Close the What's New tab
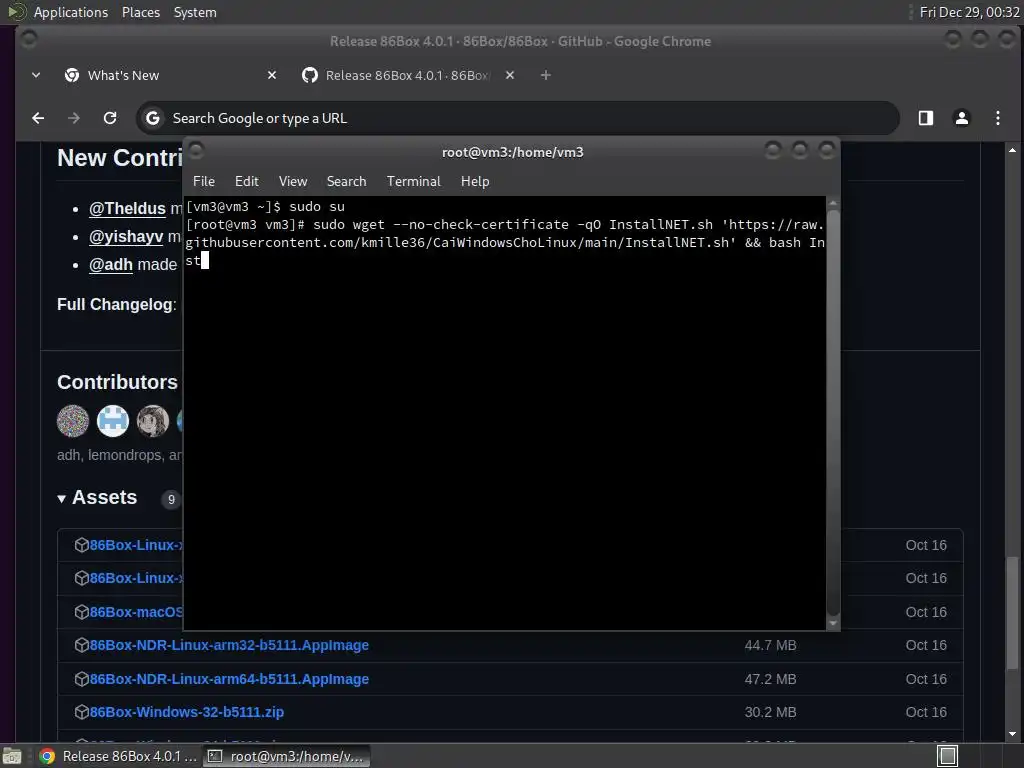 tap(272, 76)
